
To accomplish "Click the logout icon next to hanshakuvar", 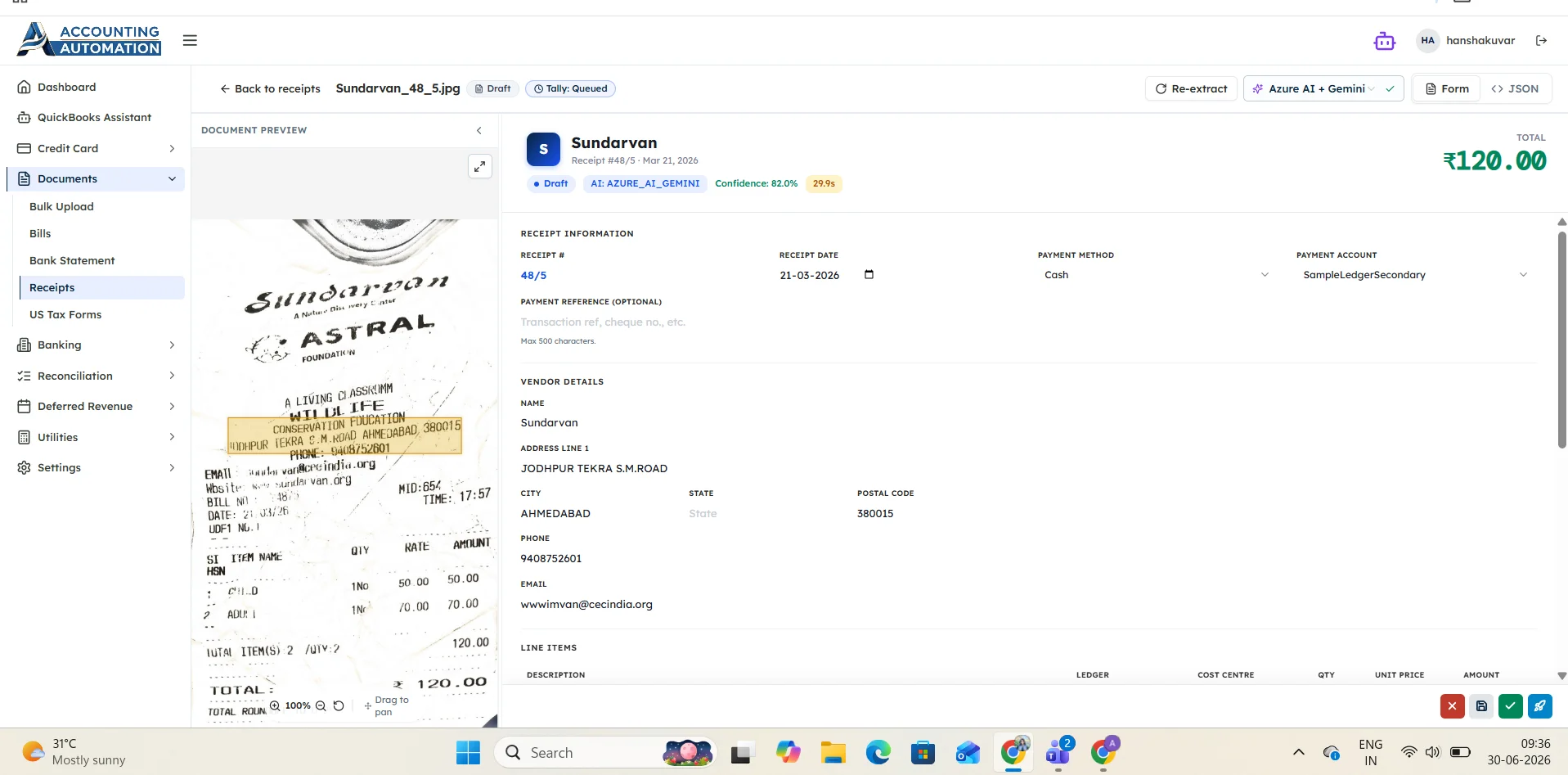I will 1541,41.
